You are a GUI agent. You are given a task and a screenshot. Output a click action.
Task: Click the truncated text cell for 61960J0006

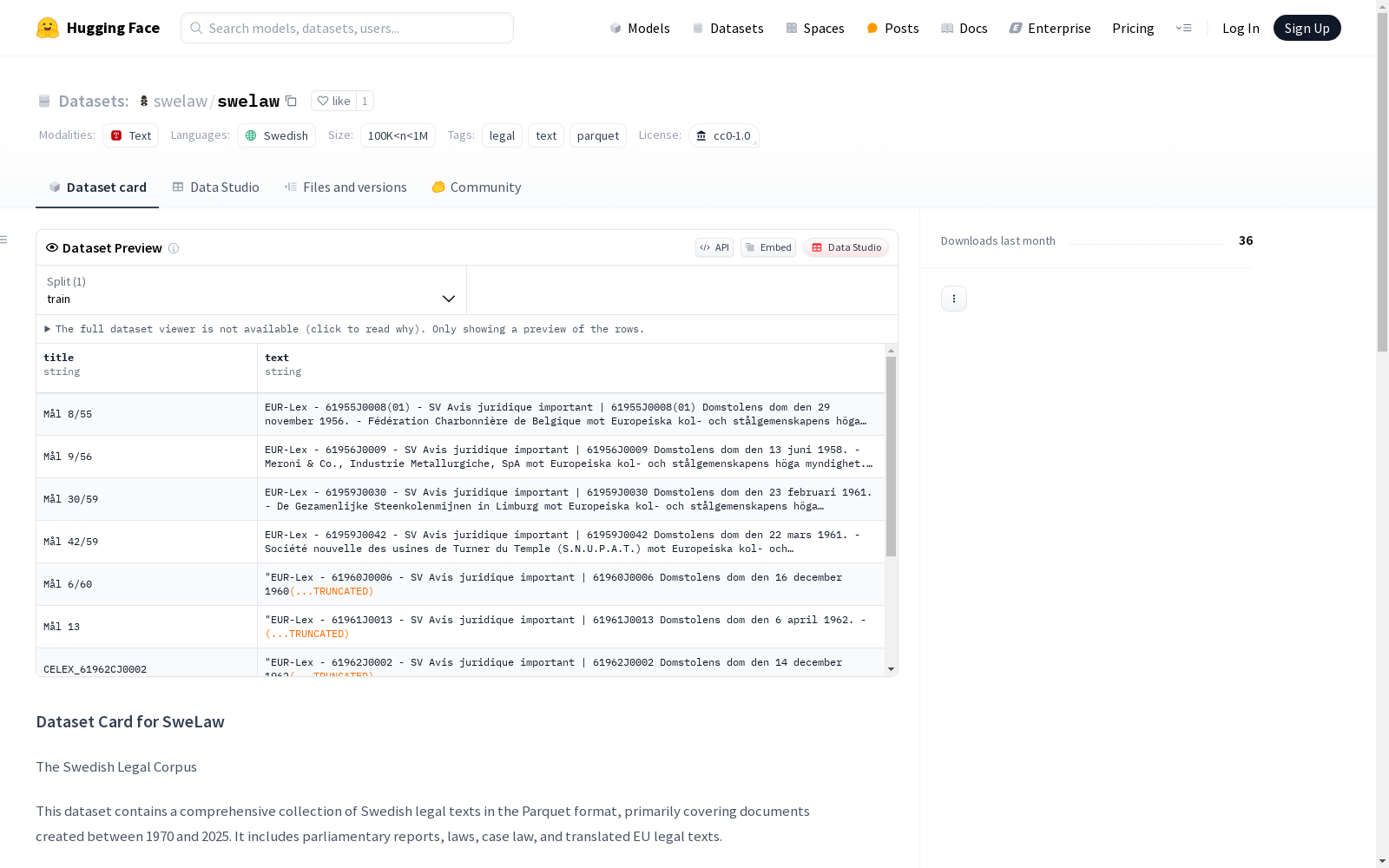571,584
